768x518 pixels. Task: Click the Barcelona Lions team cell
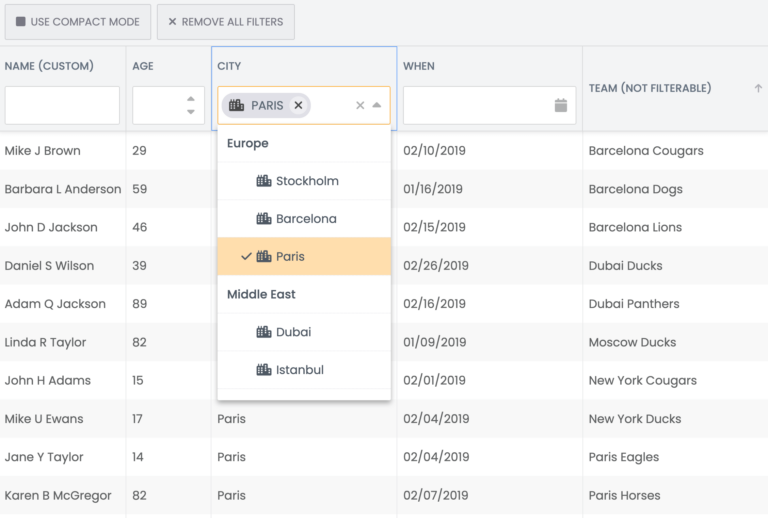675,227
